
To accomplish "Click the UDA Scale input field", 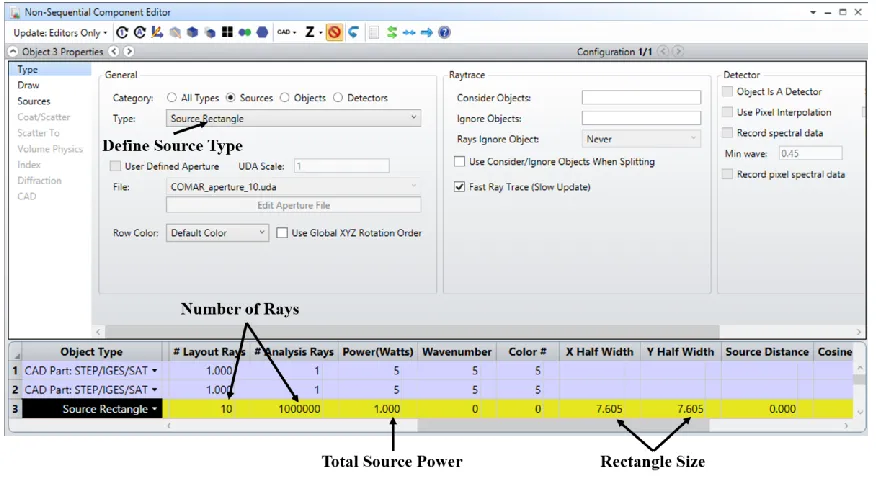I will (341, 166).
